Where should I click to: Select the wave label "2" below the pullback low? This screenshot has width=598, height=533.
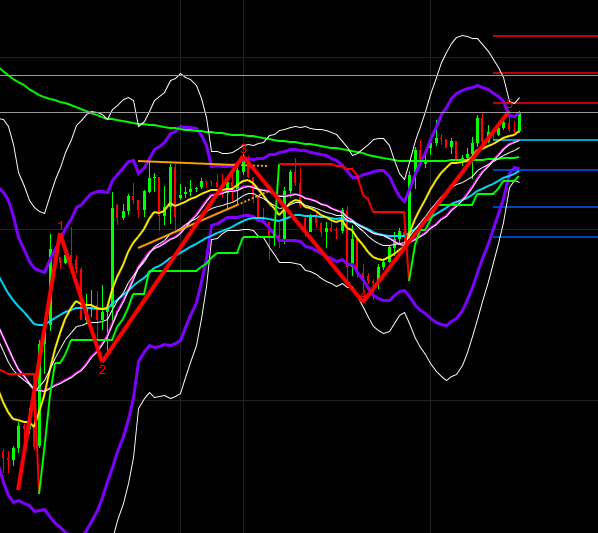(102, 369)
